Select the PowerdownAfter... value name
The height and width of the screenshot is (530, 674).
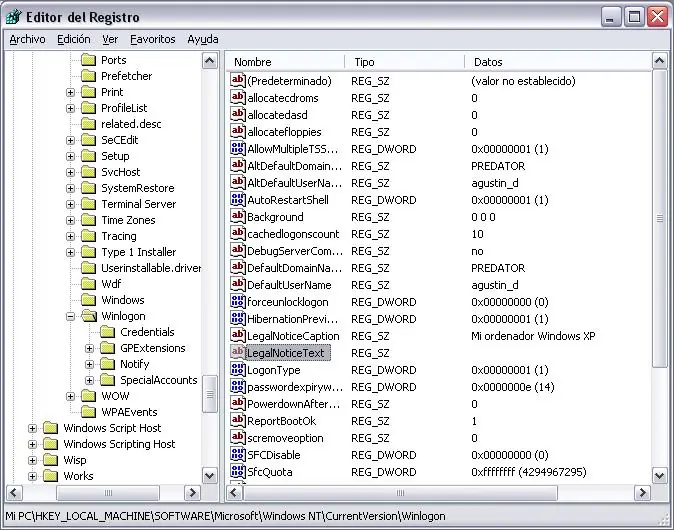[294, 404]
